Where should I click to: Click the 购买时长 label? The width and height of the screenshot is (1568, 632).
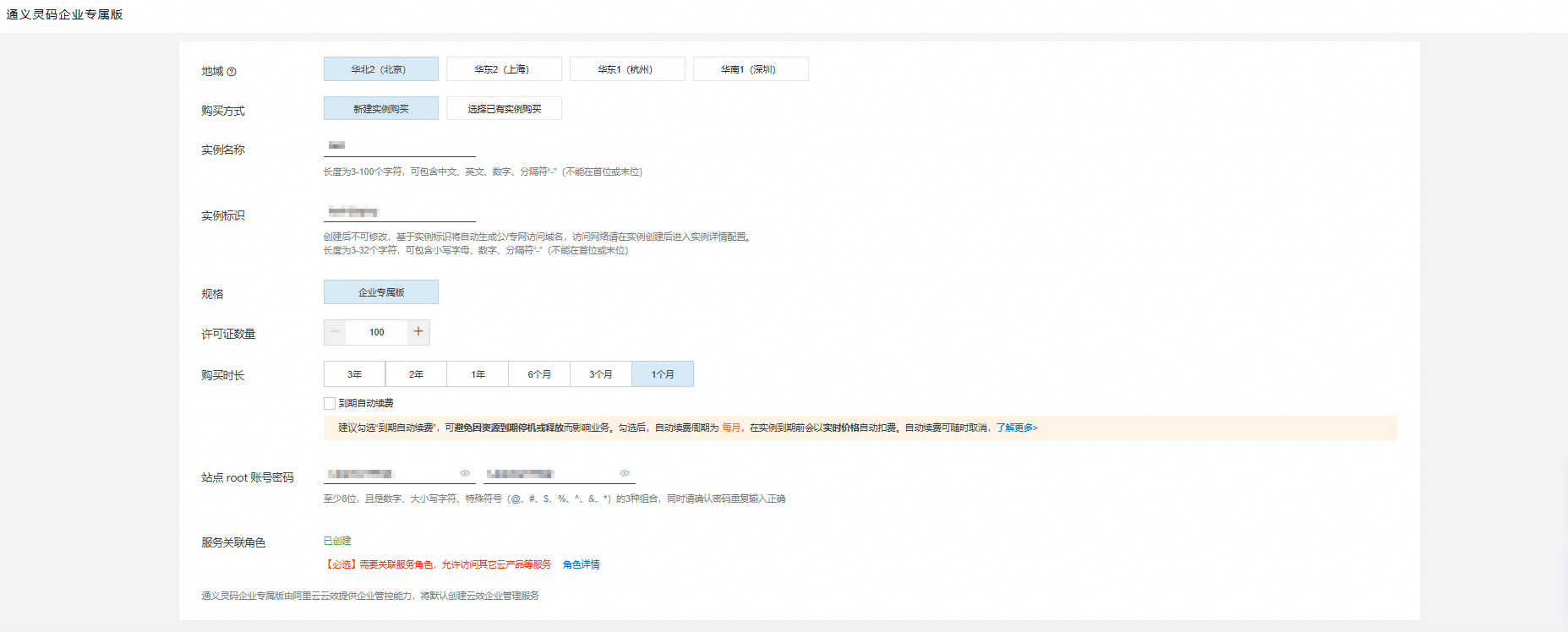coord(223,375)
